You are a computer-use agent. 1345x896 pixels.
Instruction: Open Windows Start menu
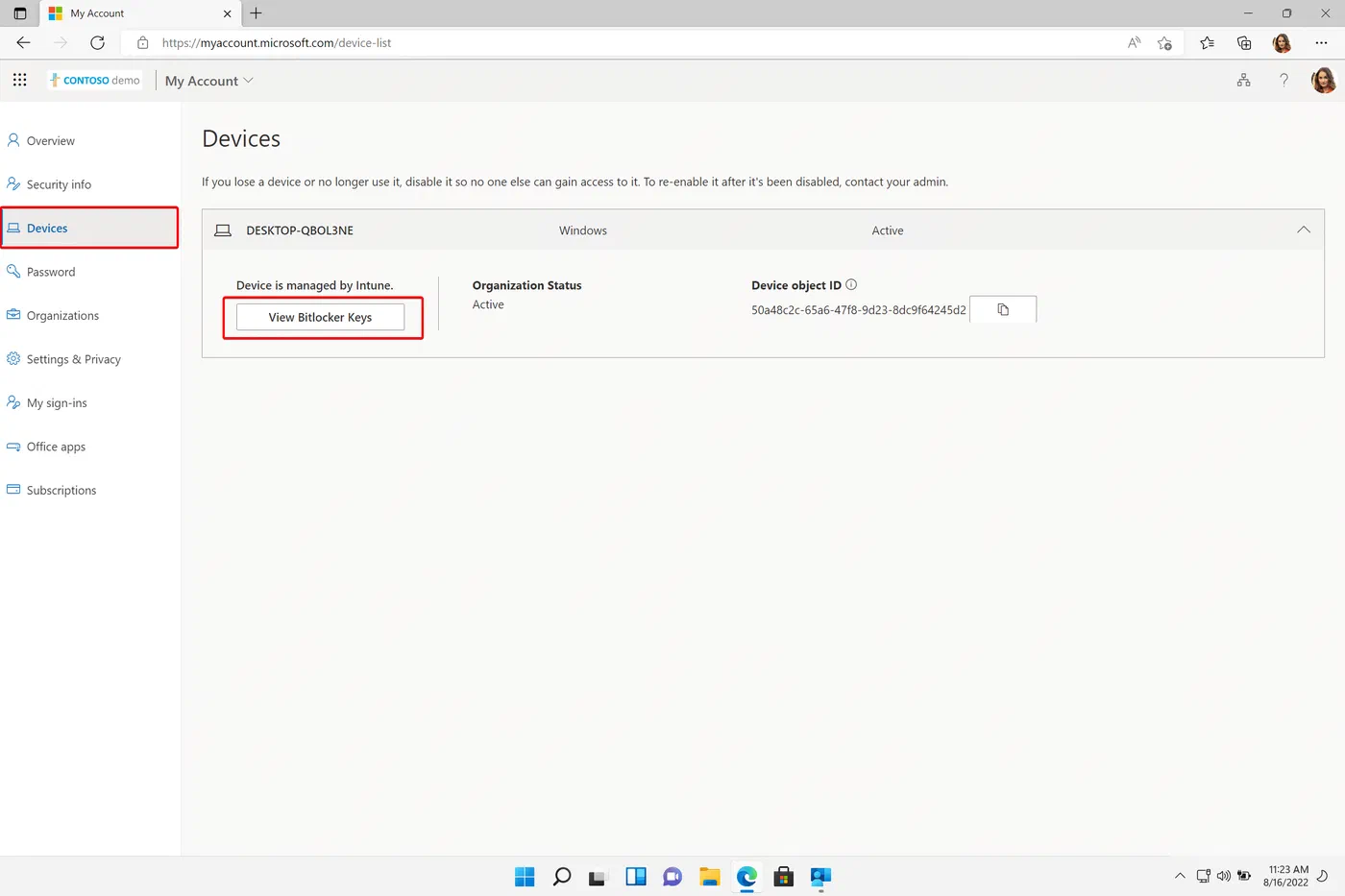525,876
